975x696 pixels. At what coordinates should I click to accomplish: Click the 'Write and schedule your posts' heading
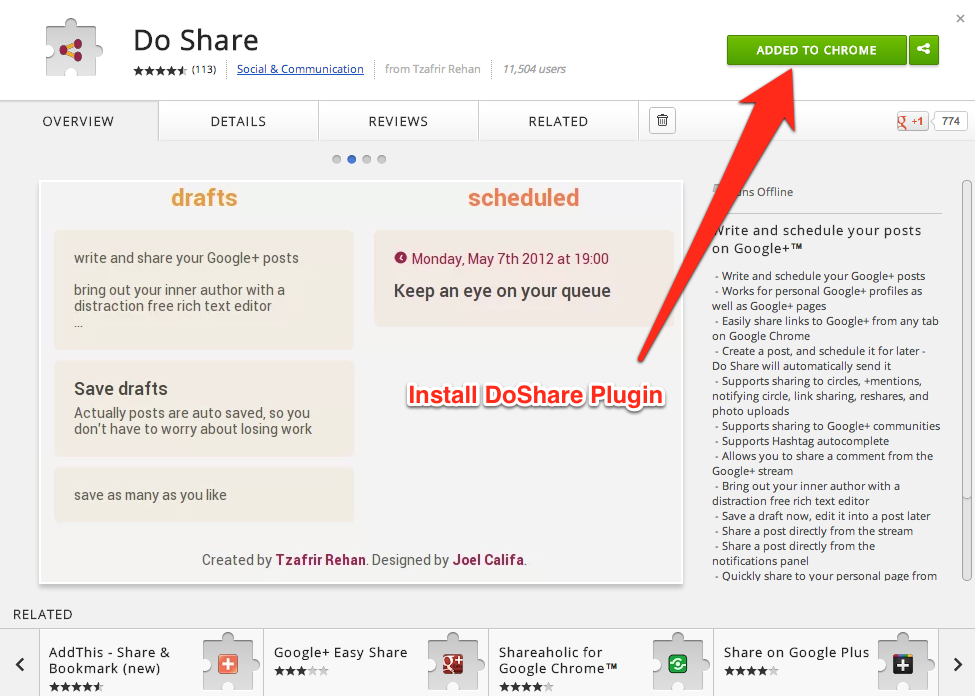point(816,239)
